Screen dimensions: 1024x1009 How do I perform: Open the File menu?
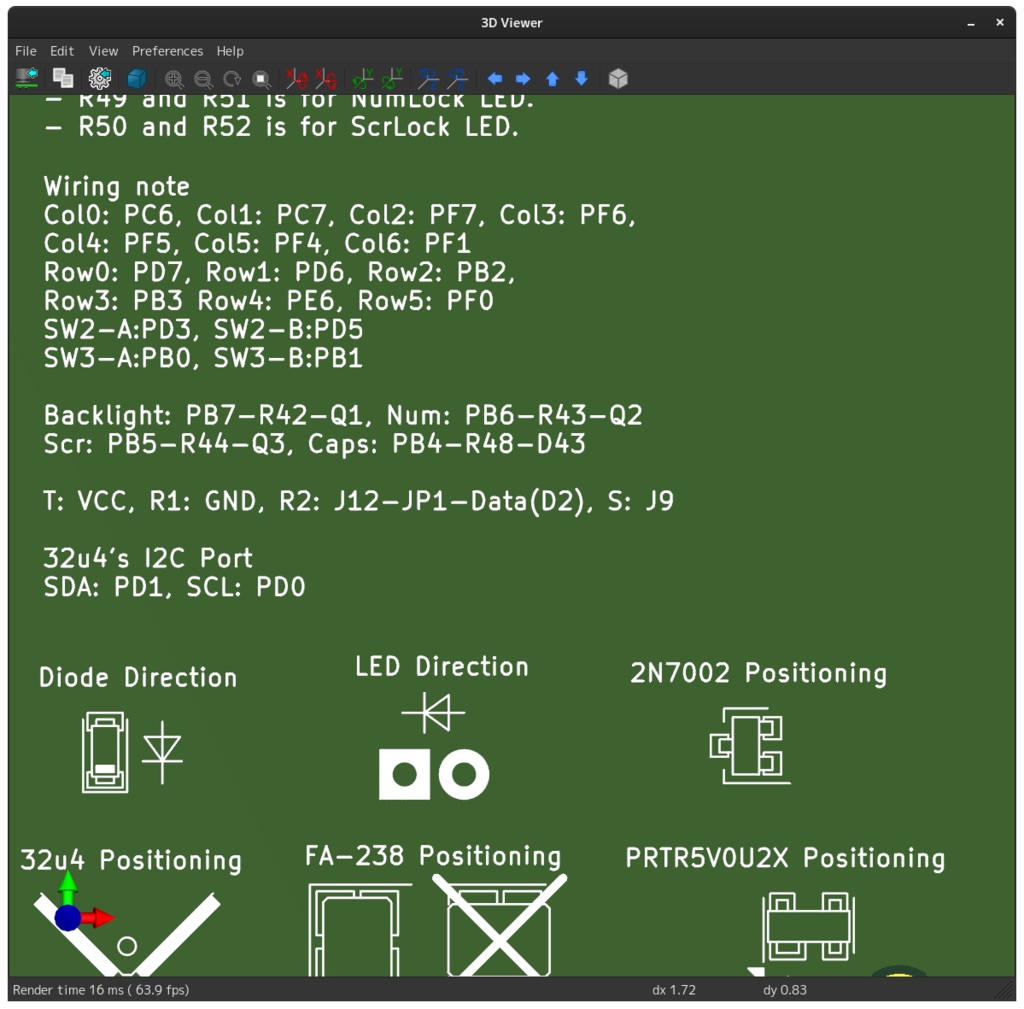[x=25, y=51]
